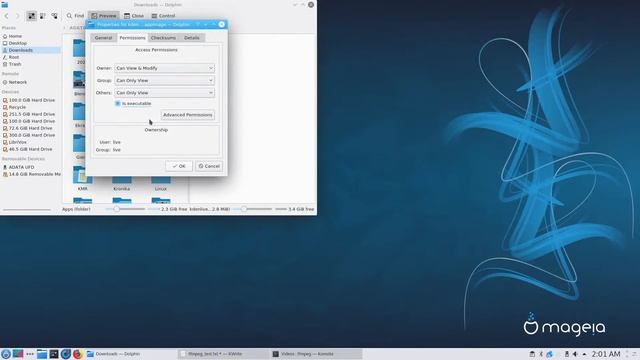Viewport: 640px width, 360px height.
Task: Open the volume tray icon
Action: click(x=575, y=354)
